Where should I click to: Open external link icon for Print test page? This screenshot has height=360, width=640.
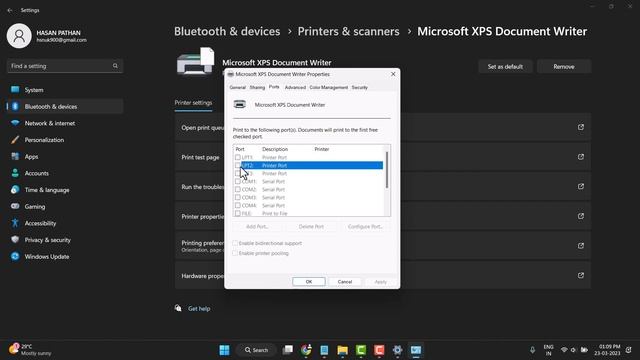581,157
